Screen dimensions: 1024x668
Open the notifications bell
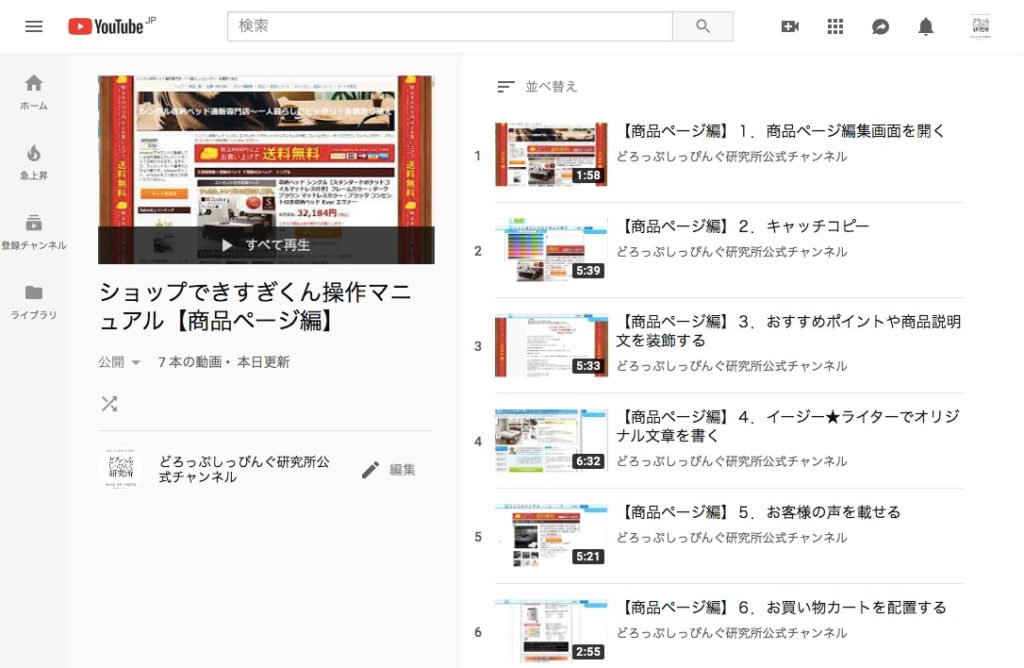coord(925,26)
